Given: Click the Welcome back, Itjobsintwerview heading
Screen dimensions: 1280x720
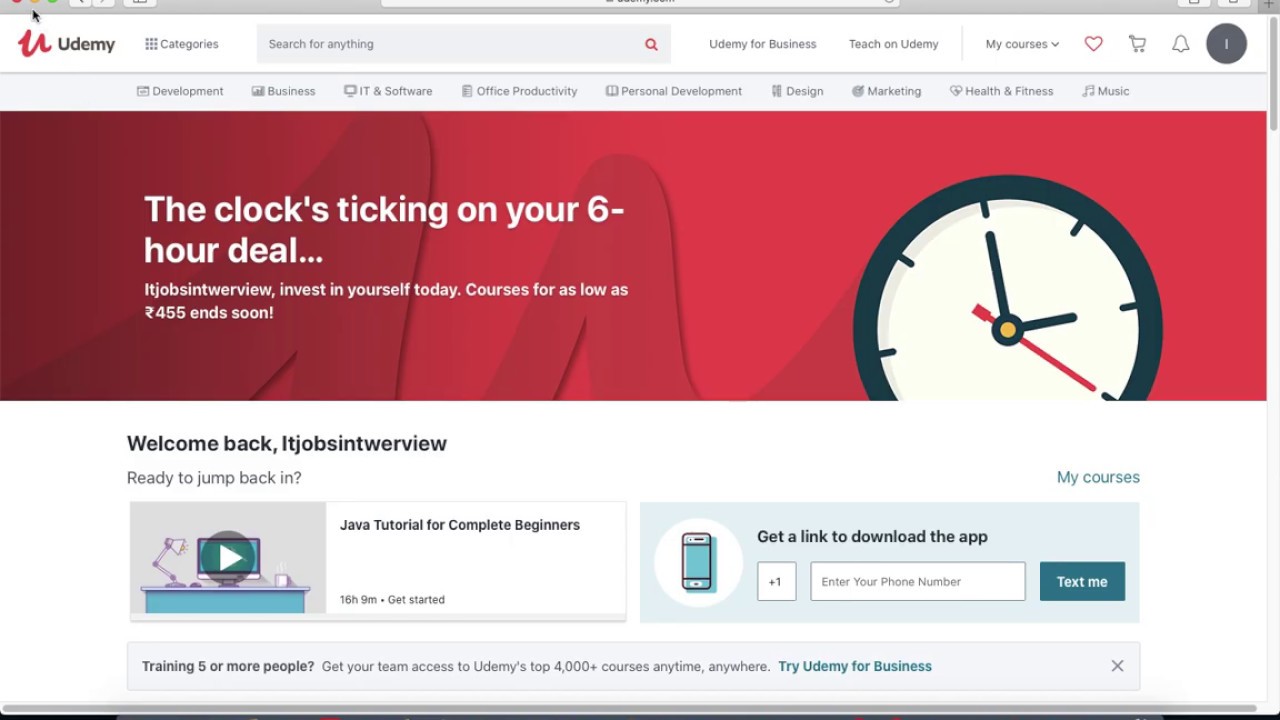Looking at the screenshot, I should pos(287,443).
